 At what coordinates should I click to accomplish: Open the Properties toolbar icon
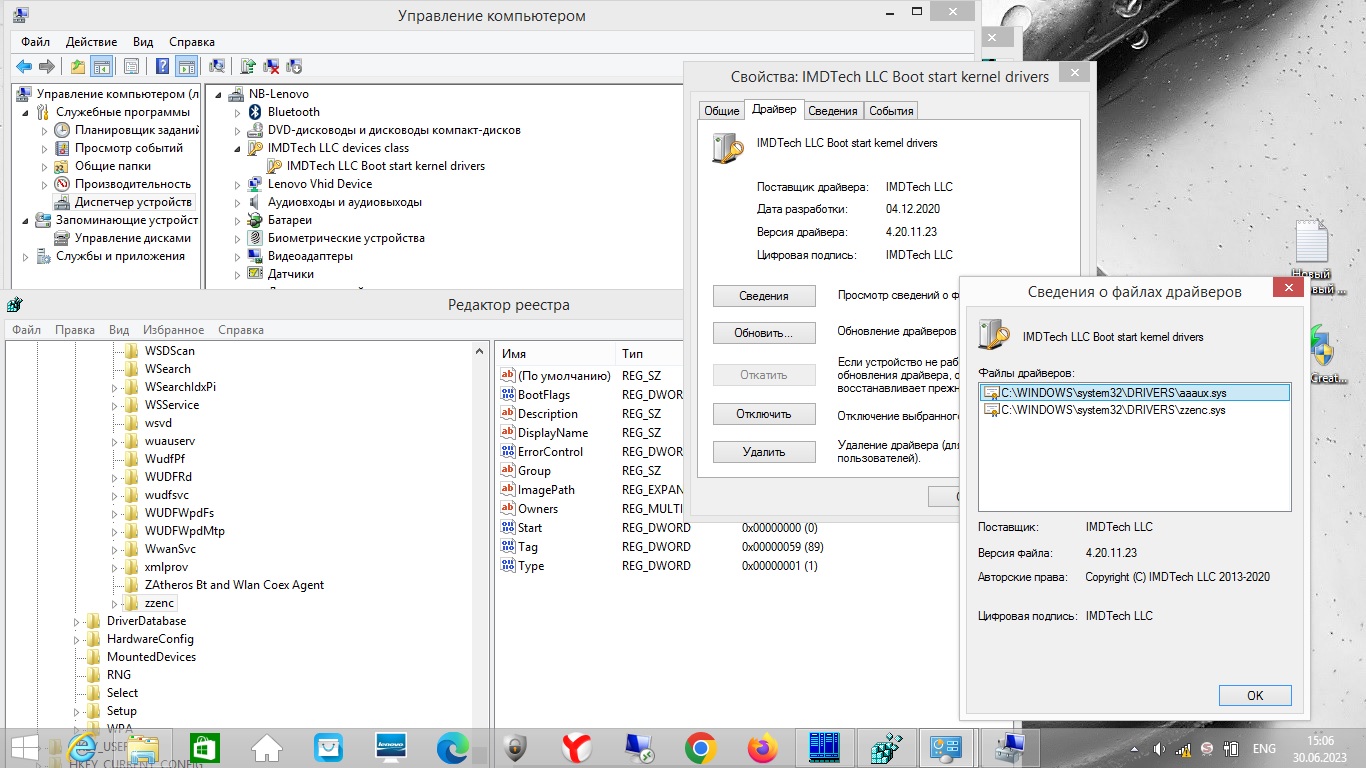pos(131,67)
